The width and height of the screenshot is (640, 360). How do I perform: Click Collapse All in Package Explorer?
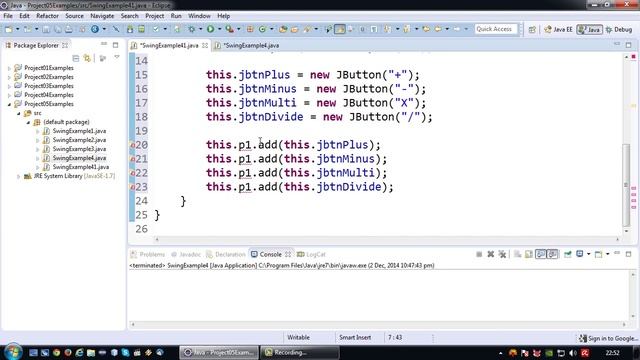tap(76, 58)
